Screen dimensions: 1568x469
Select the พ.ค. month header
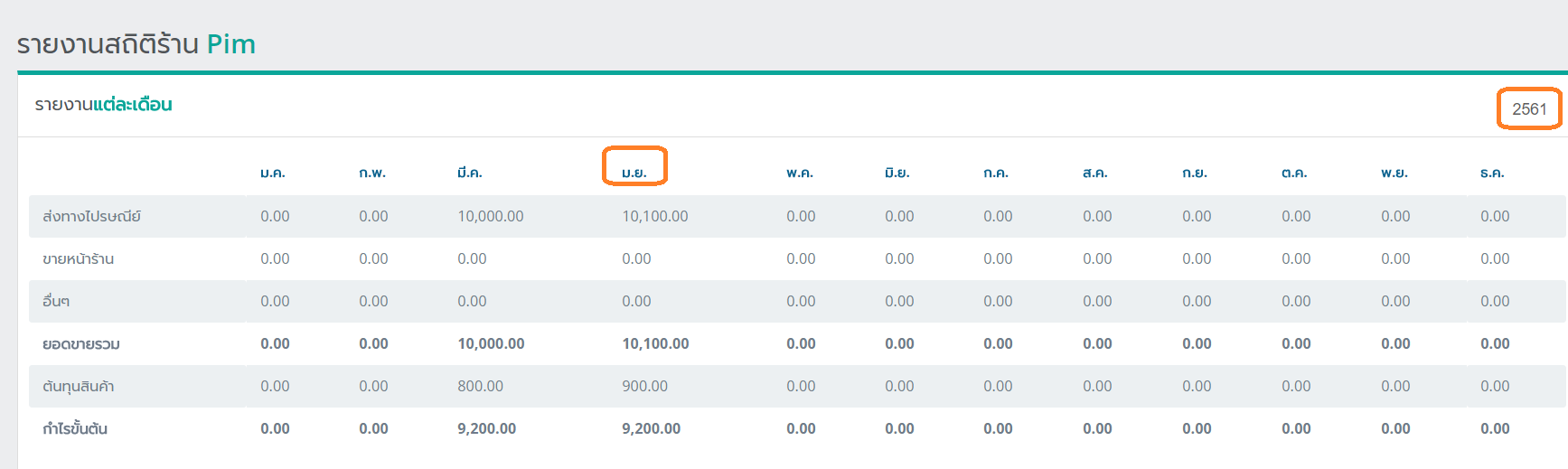coord(799,173)
